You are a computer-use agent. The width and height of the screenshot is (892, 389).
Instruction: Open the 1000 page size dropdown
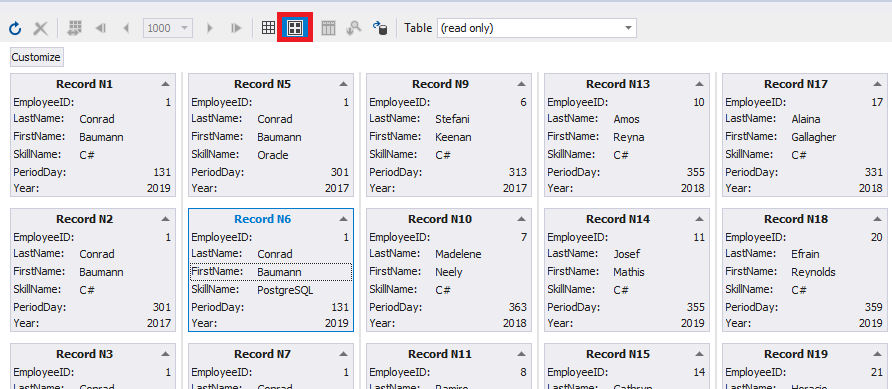point(184,28)
